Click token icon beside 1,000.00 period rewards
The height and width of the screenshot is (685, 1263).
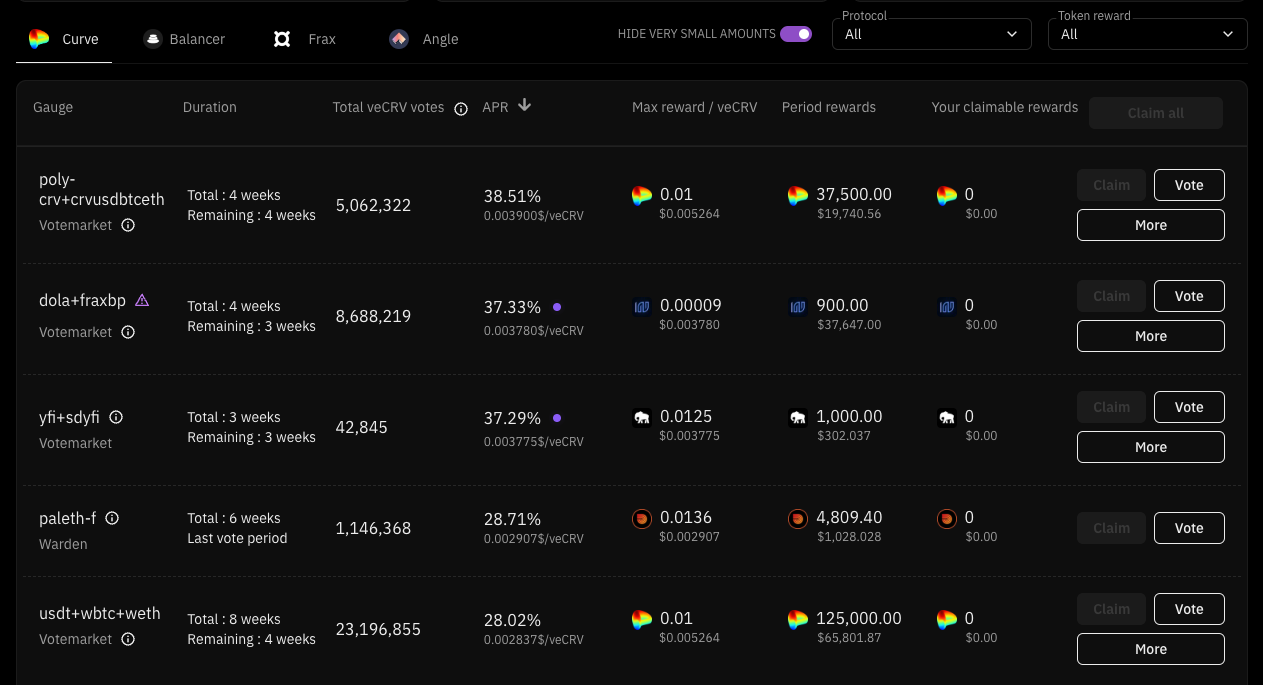pyautogui.click(x=797, y=418)
